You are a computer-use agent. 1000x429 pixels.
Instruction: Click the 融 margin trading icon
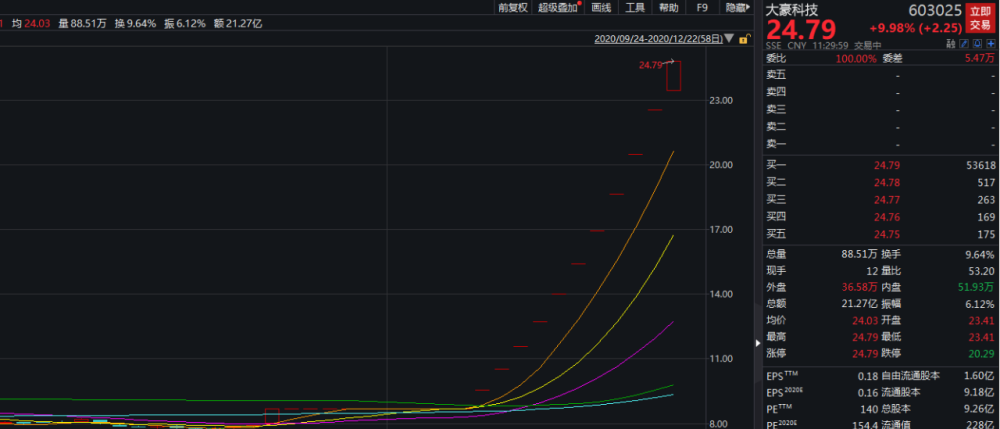pos(950,44)
